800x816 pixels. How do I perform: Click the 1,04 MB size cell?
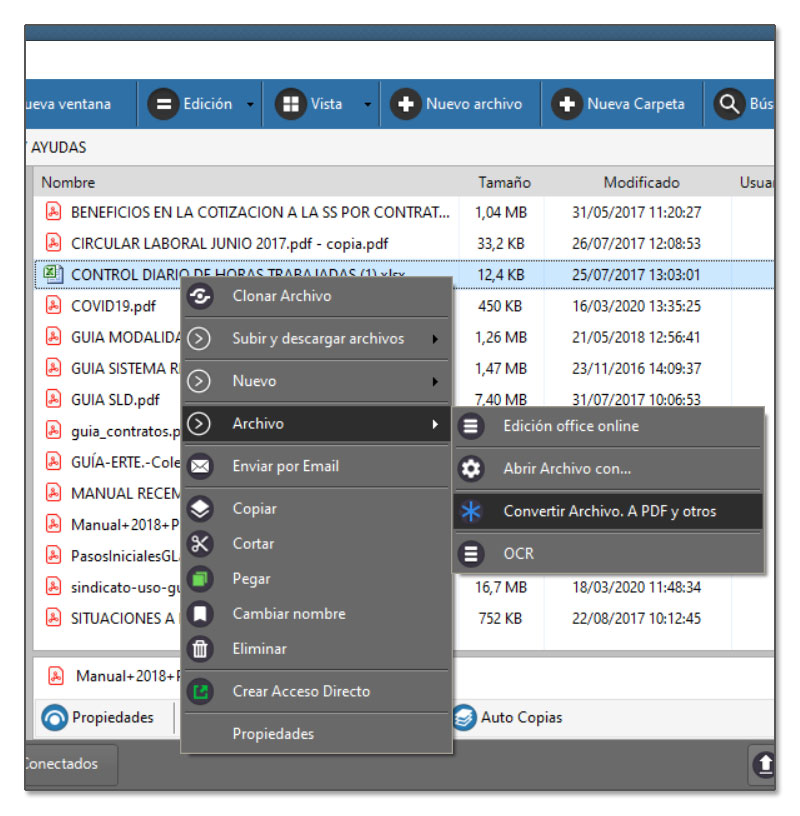(501, 212)
